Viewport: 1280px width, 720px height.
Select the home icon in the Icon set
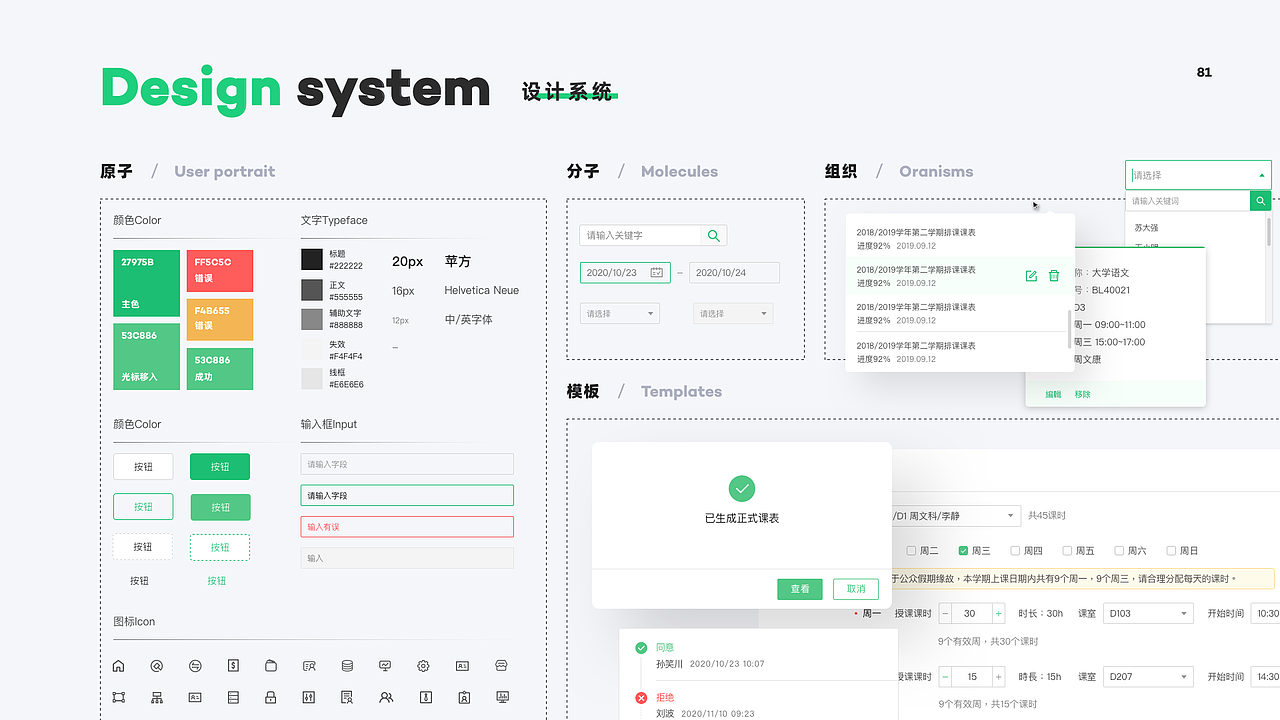click(119, 665)
